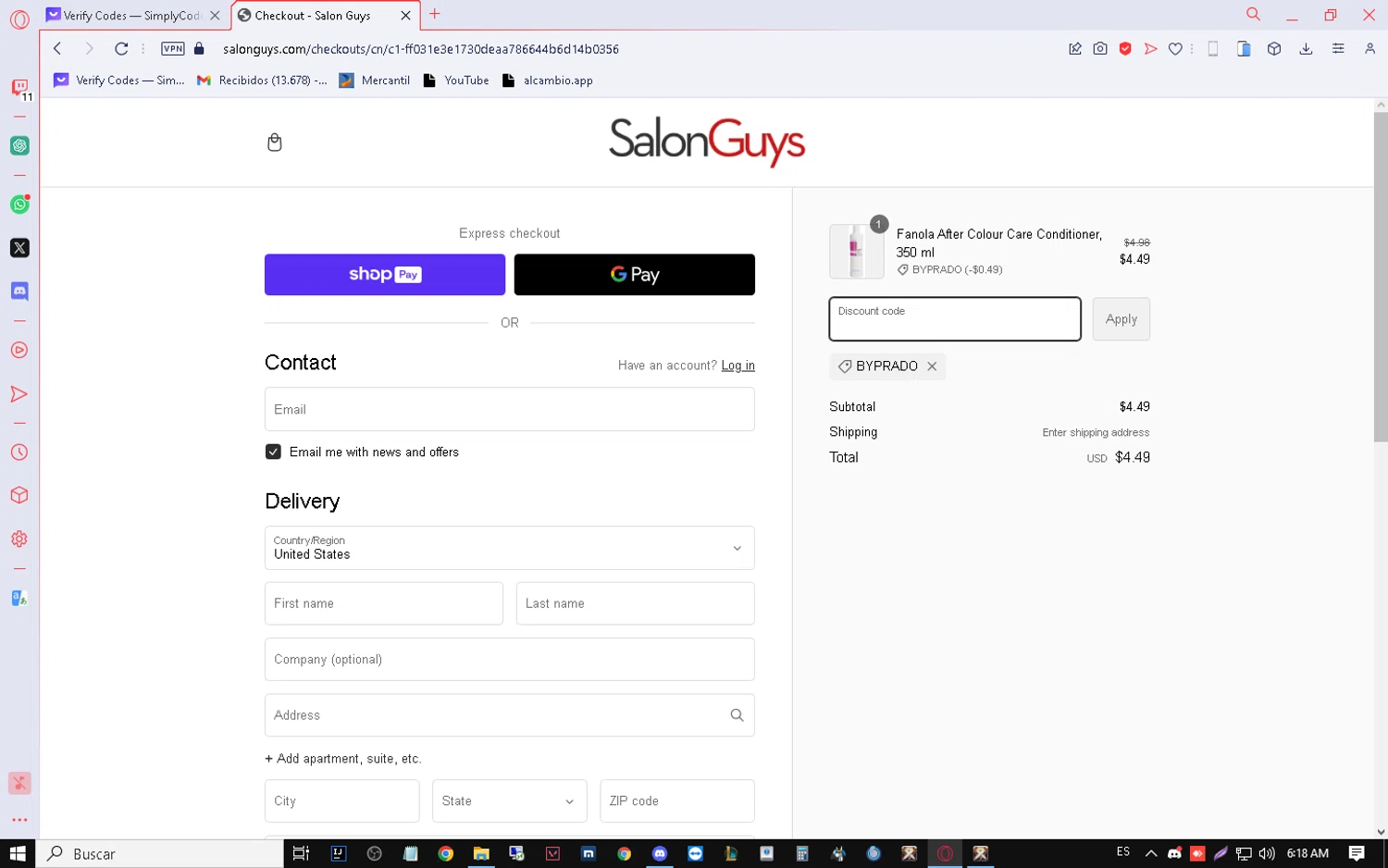Click the ZIP code field
Image resolution: width=1388 pixels, height=868 pixels.
tap(677, 801)
